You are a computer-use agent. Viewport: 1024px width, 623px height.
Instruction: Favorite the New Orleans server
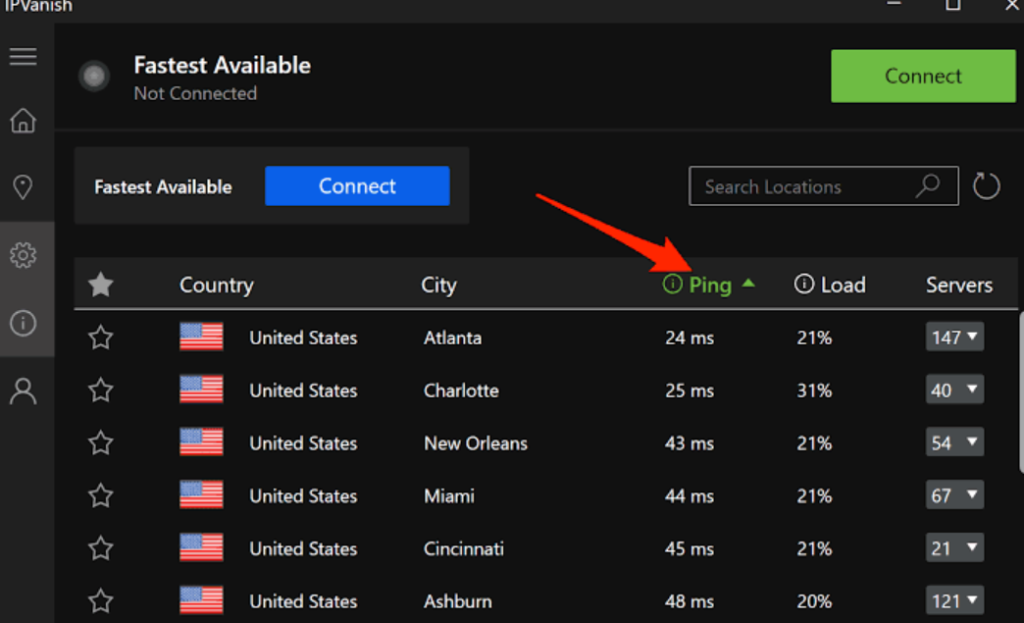[x=101, y=443]
